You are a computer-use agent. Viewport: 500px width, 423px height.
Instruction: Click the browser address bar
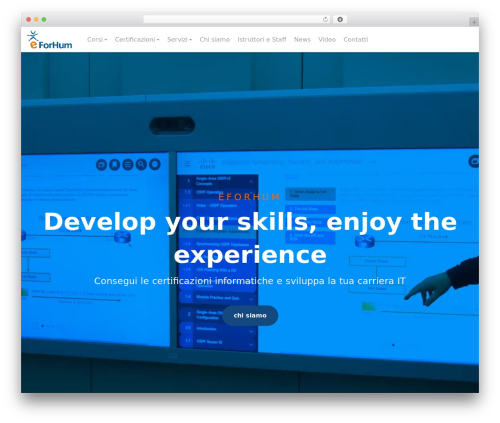tap(237, 19)
